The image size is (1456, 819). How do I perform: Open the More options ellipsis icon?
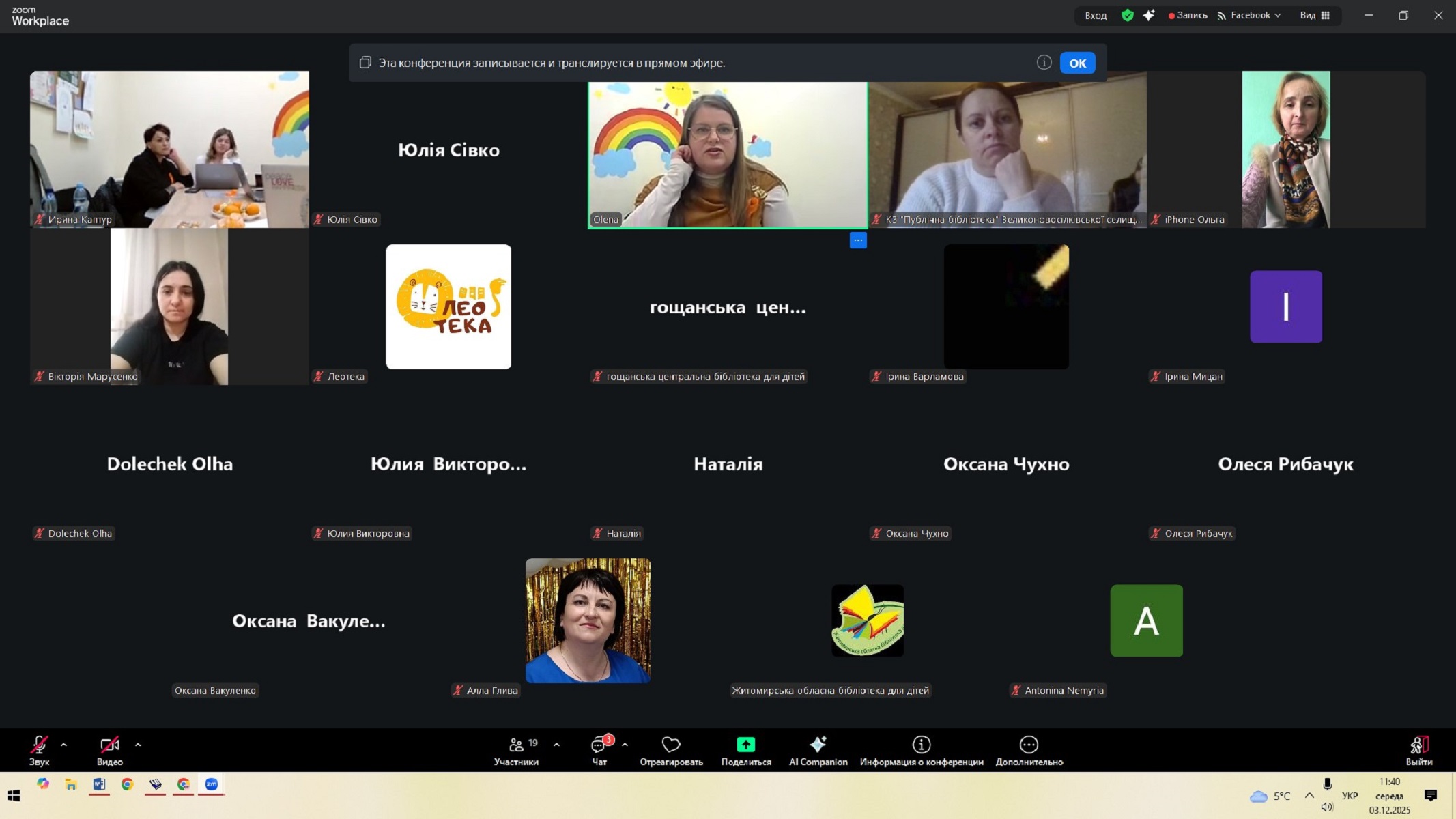tap(1029, 745)
